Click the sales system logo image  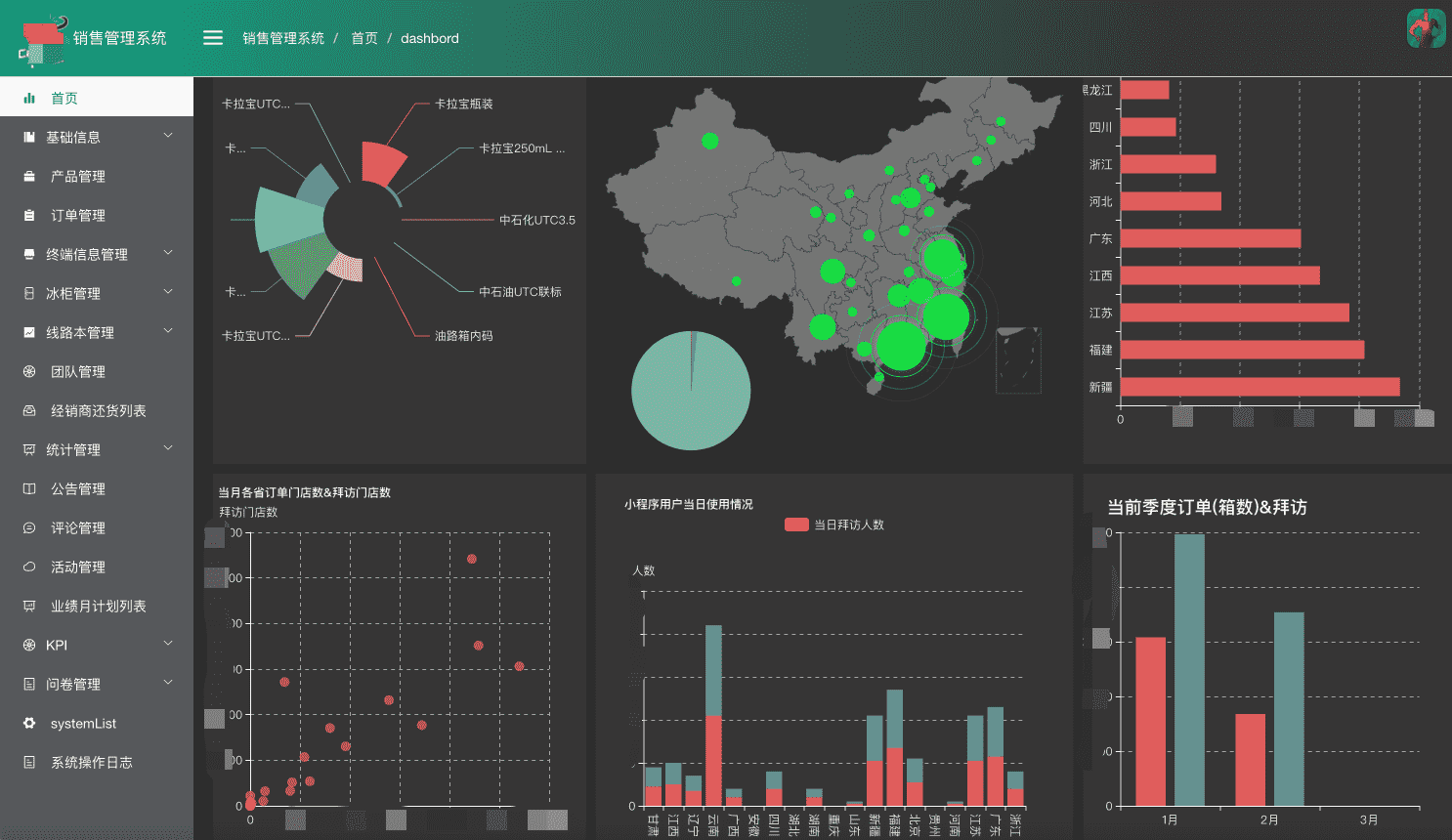(44, 40)
